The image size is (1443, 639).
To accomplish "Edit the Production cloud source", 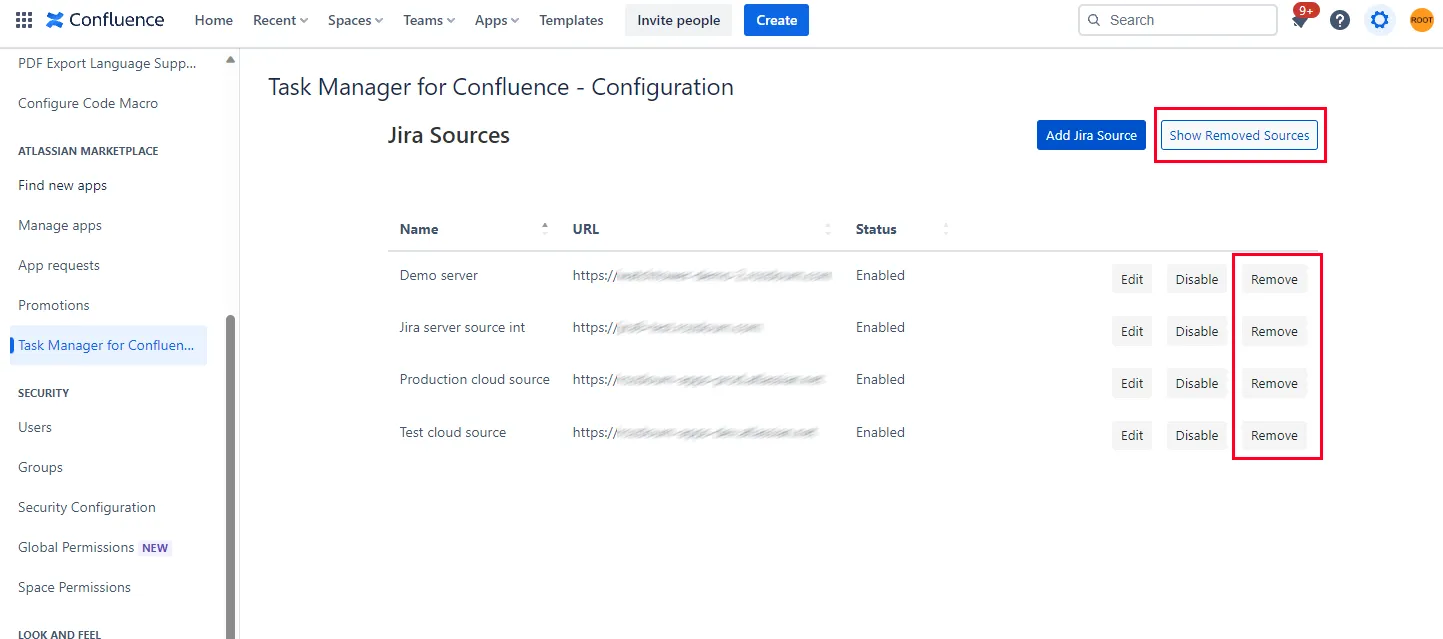I will pos(1132,383).
